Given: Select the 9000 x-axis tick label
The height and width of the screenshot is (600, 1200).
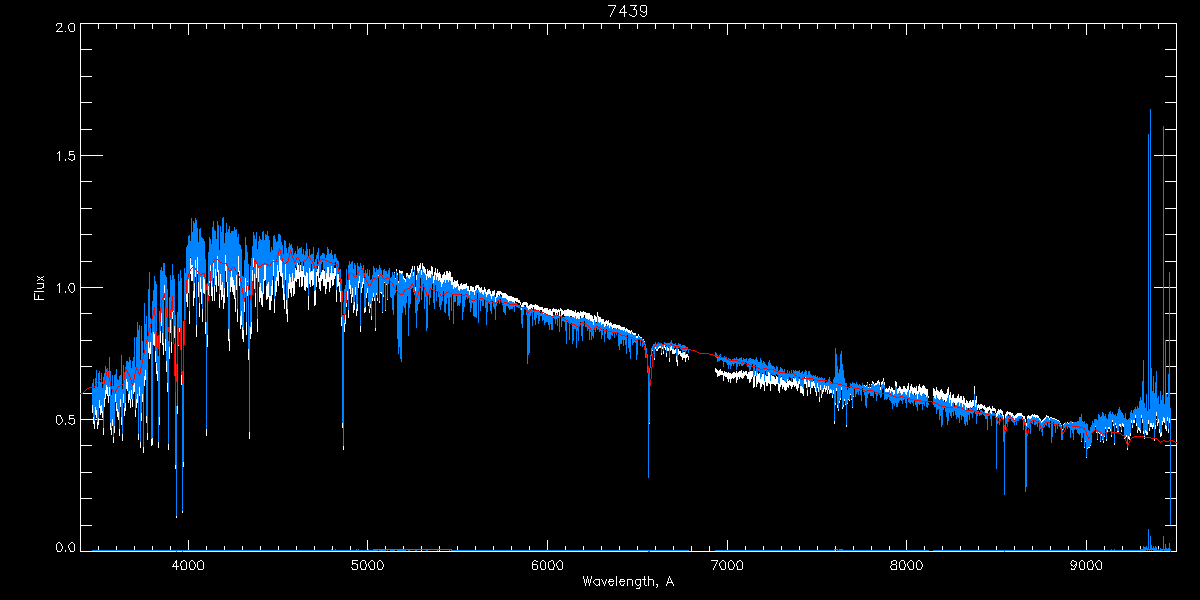Looking at the screenshot, I should (1086, 565).
